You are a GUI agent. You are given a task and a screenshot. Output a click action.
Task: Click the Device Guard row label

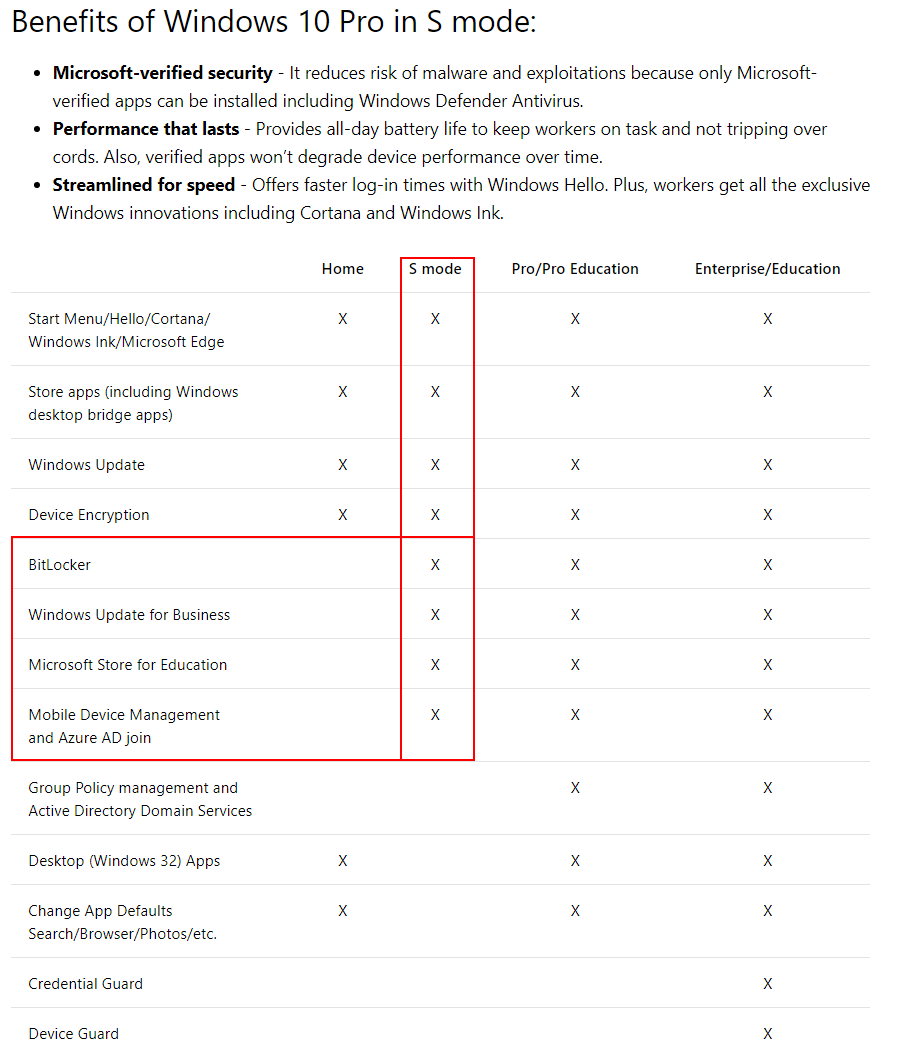pyautogui.click(x=74, y=1034)
